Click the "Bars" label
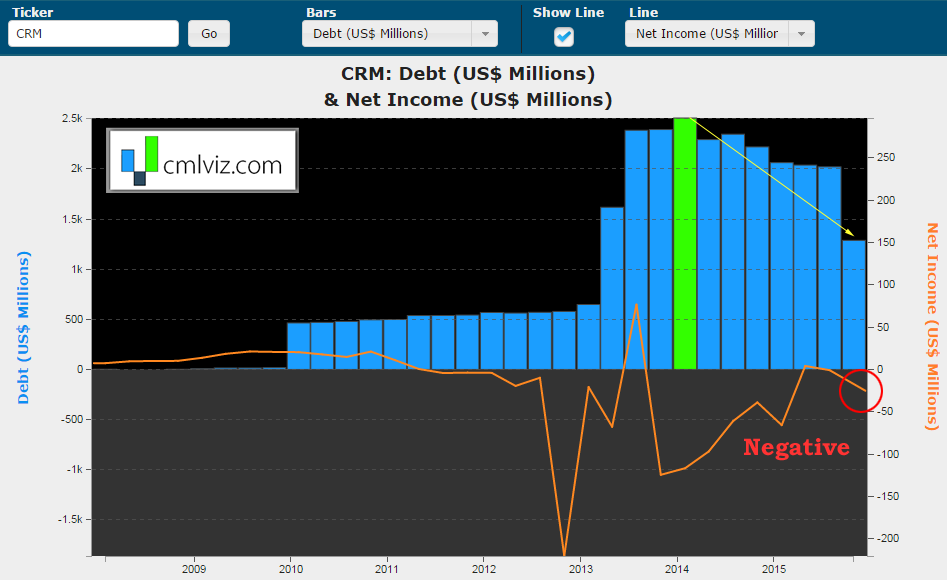The height and width of the screenshot is (580, 947). tap(321, 12)
